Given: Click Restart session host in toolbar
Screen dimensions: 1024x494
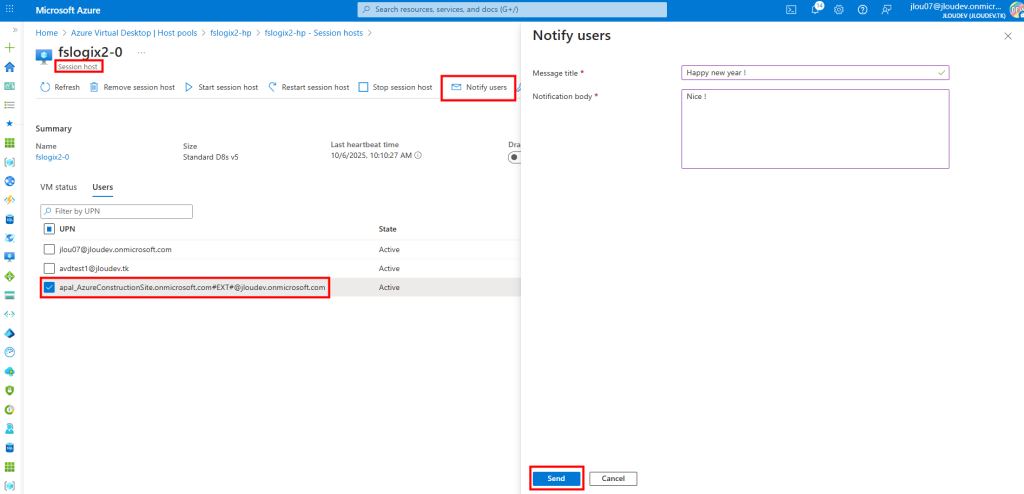Looking at the screenshot, I should tap(309, 87).
